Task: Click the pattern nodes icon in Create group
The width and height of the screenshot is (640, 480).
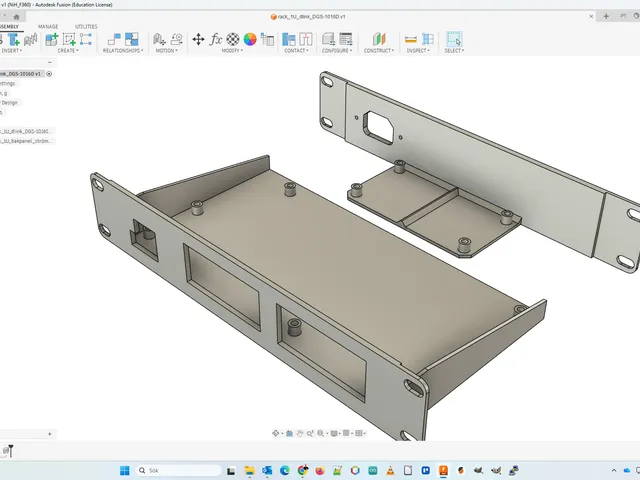Action: [x=86, y=40]
